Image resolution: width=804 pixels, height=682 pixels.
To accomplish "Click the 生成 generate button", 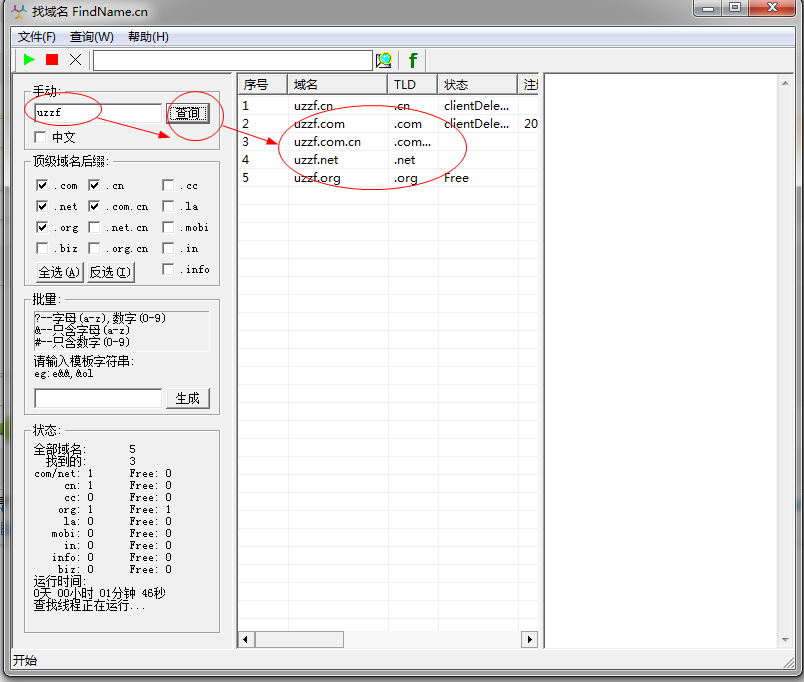I will (x=188, y=398).
